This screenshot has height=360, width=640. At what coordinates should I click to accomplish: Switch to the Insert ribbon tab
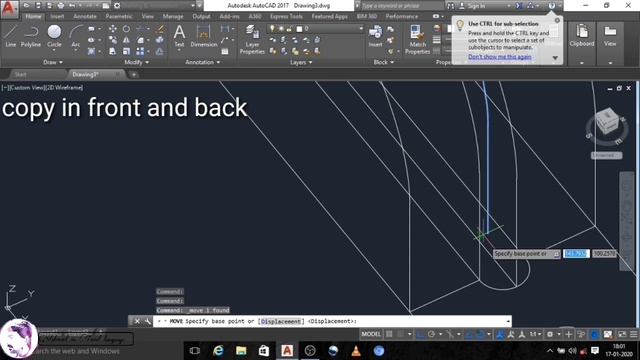pyautogui.click(x=57, y=16)
